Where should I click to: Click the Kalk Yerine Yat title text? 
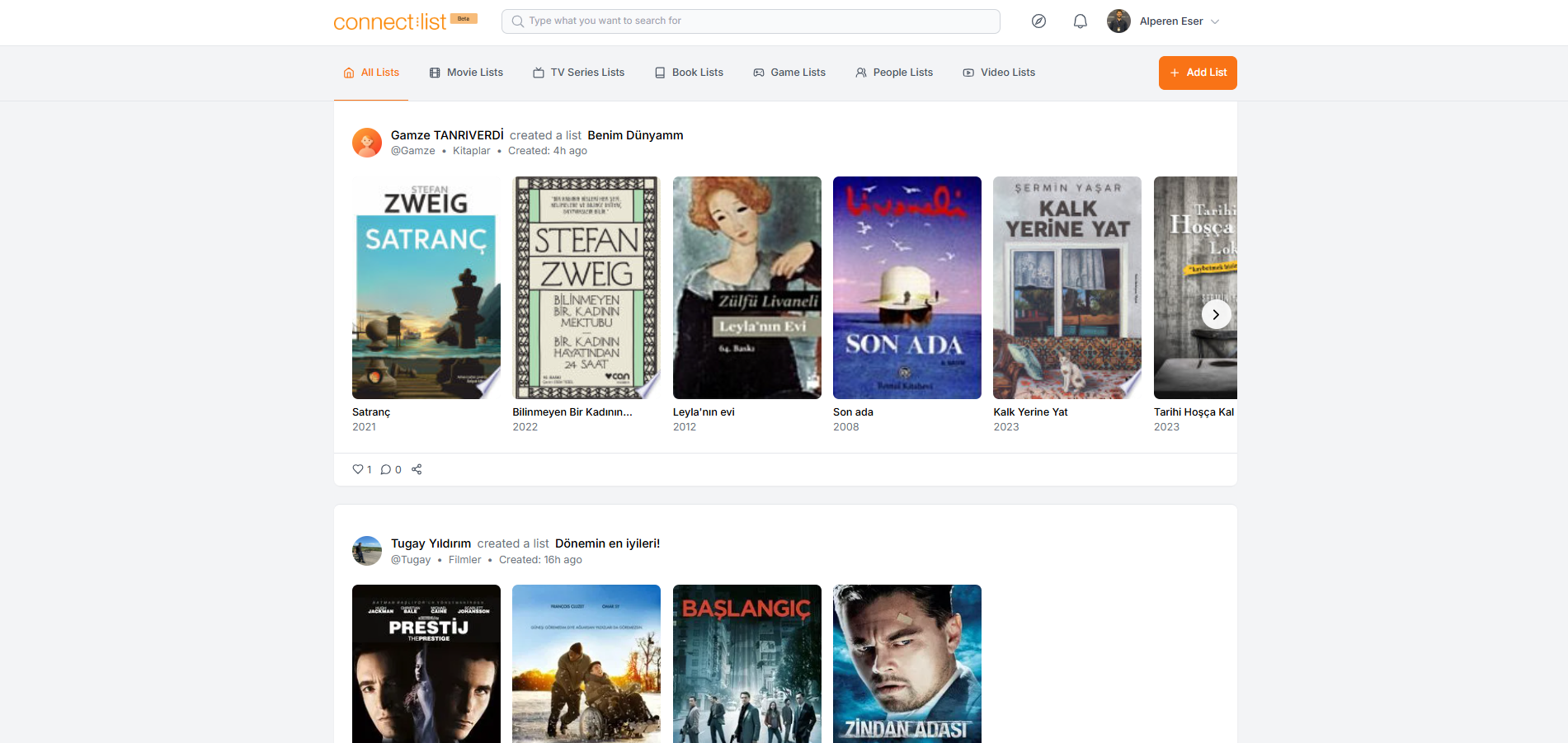pyautogui.click(x=1030, y=412)
